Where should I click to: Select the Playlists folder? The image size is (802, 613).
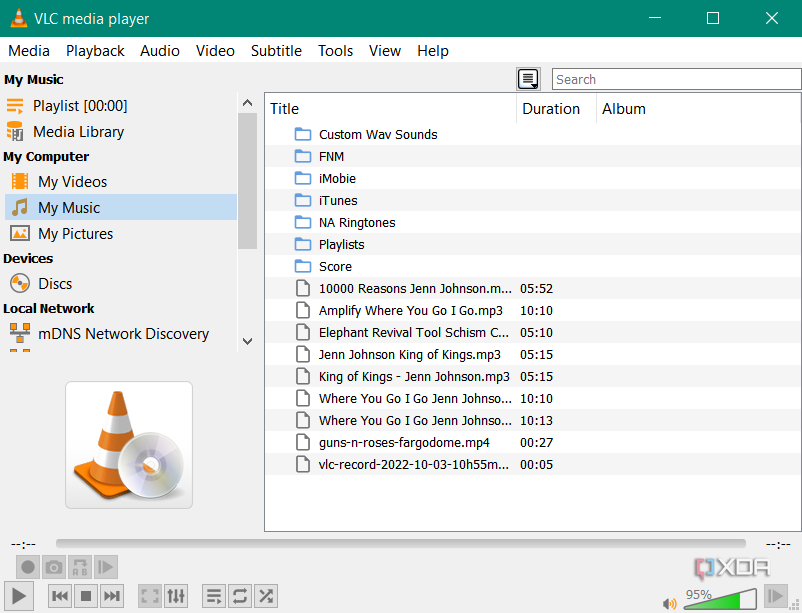[533, 245]
